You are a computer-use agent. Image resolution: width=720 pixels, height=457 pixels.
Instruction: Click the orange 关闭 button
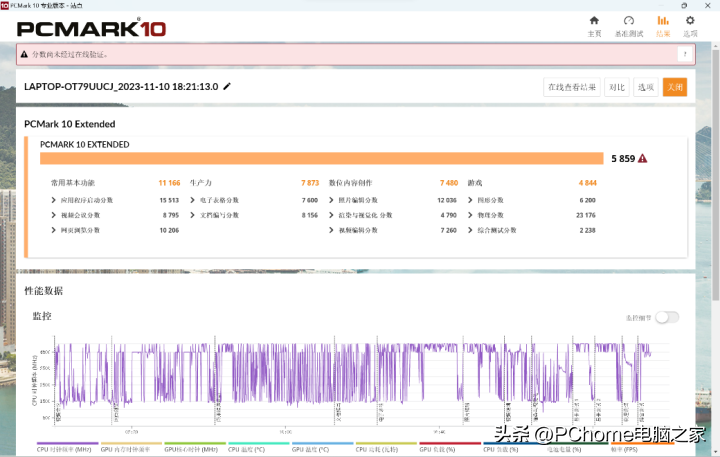click(x=675, y=87)
